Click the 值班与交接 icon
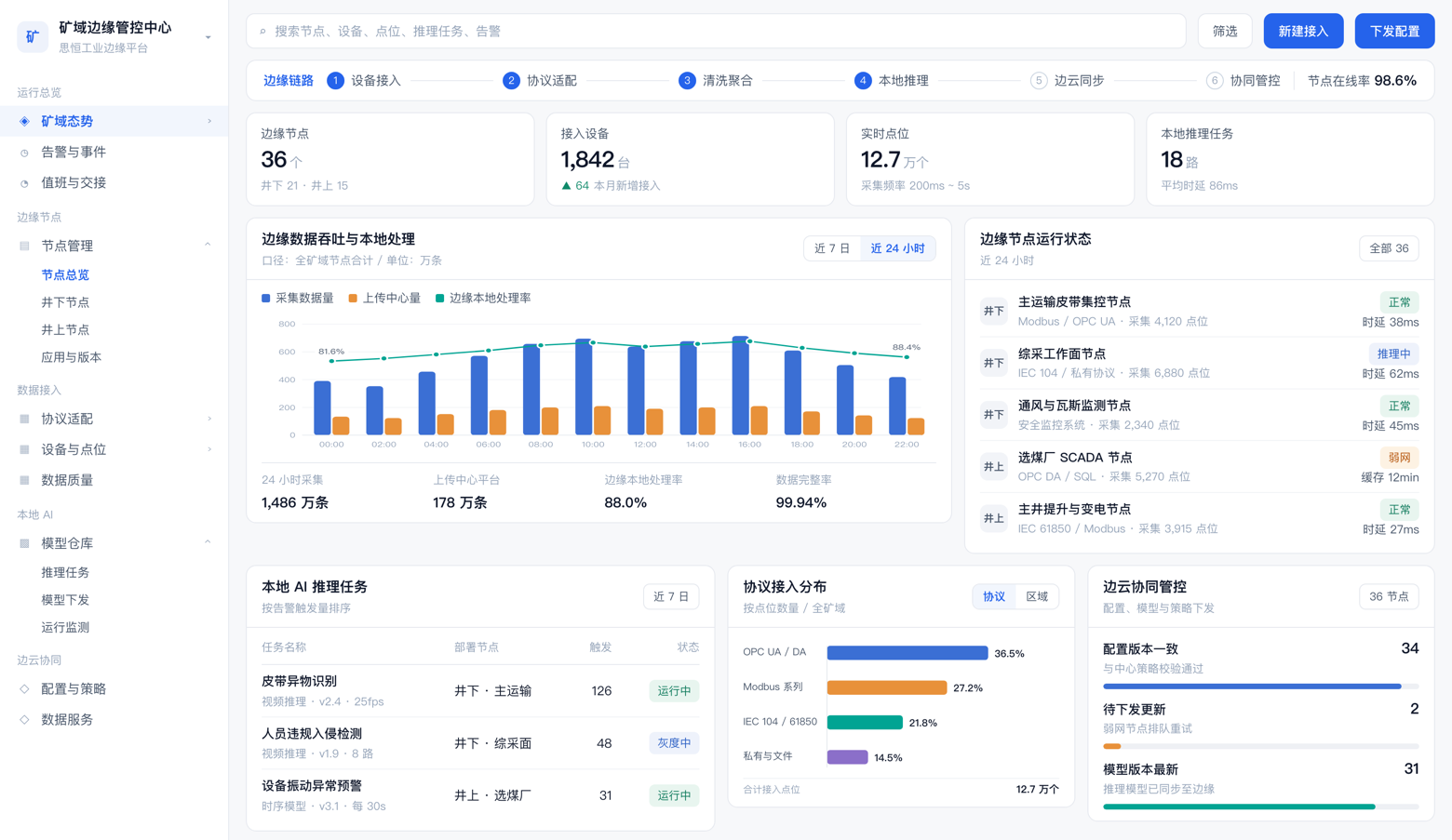The width and height of the screenshot is (1452, 840). coord(24,183)
